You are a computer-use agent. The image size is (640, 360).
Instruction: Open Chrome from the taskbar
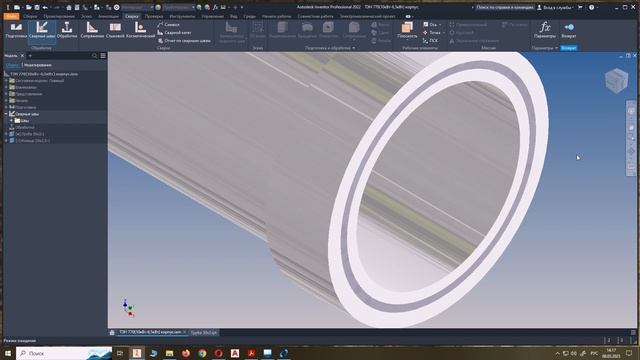202,353
